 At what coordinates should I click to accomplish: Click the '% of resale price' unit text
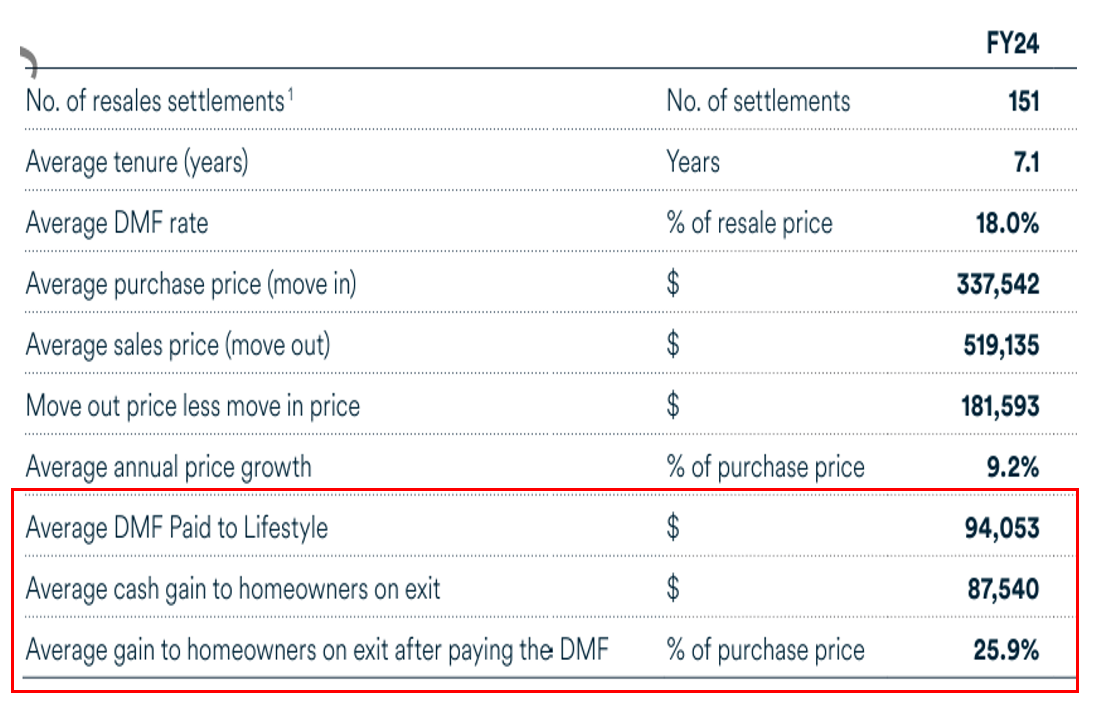click(x=749, y=223)
